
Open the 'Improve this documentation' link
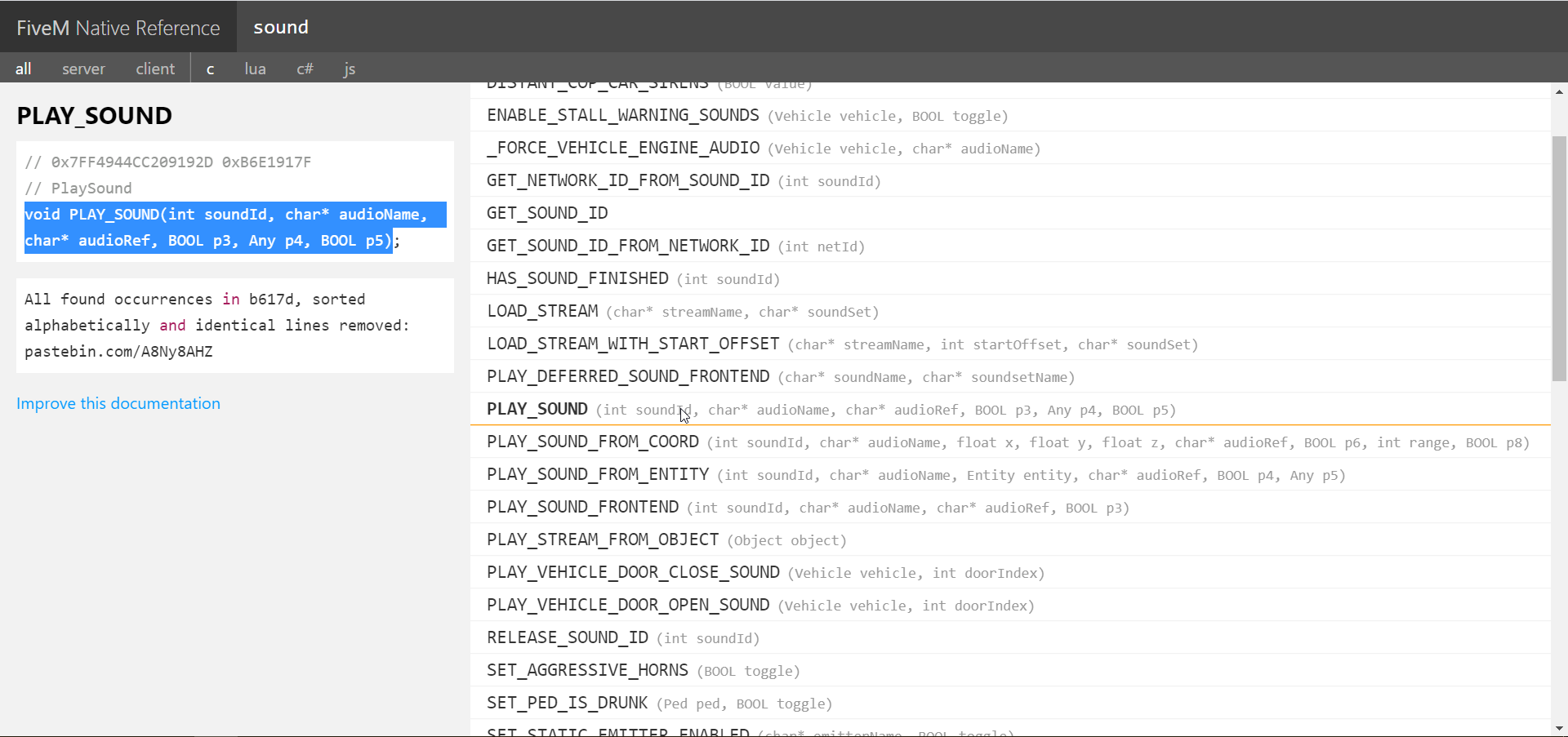118,403
